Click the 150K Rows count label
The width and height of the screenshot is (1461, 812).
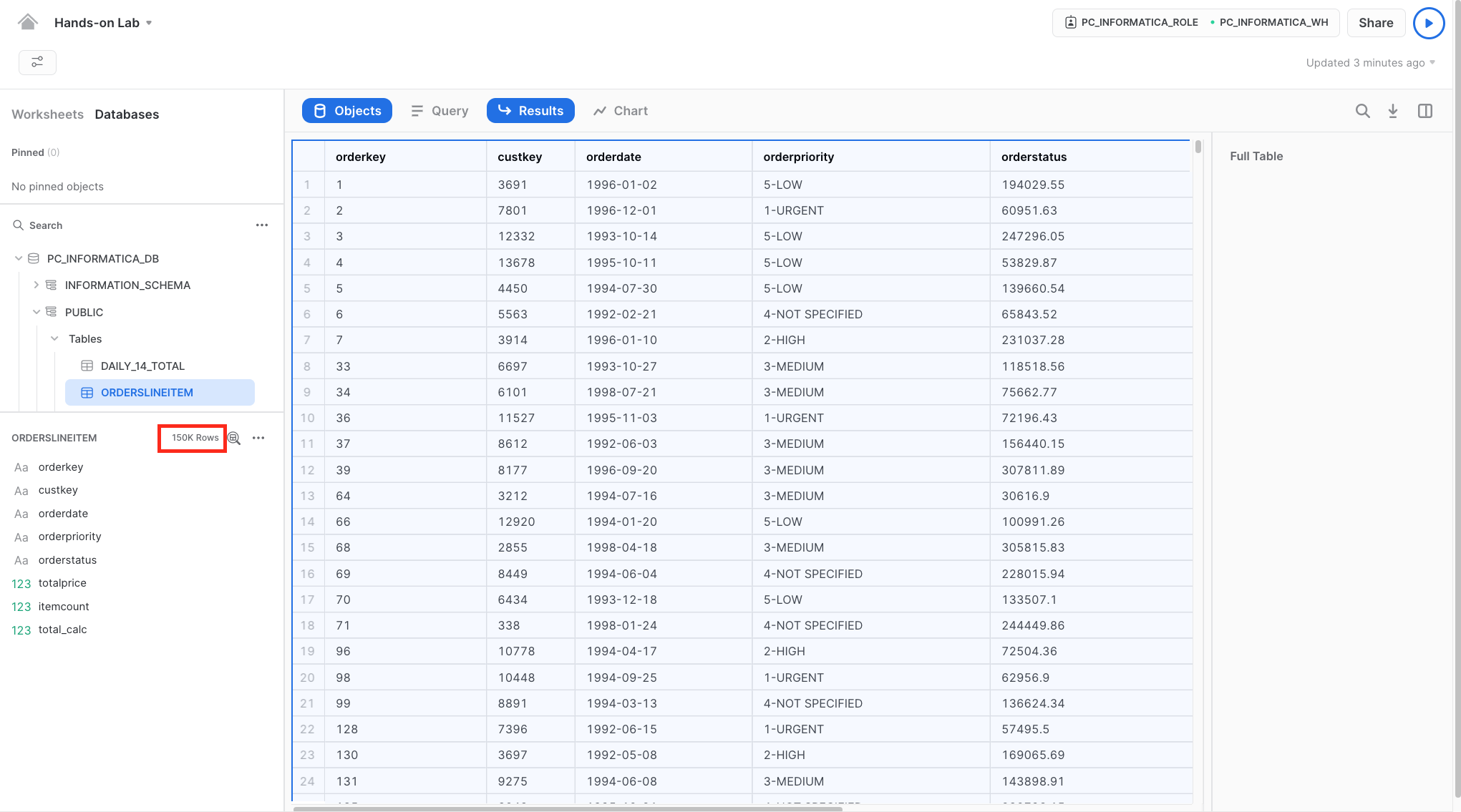[x=195, y=438]
